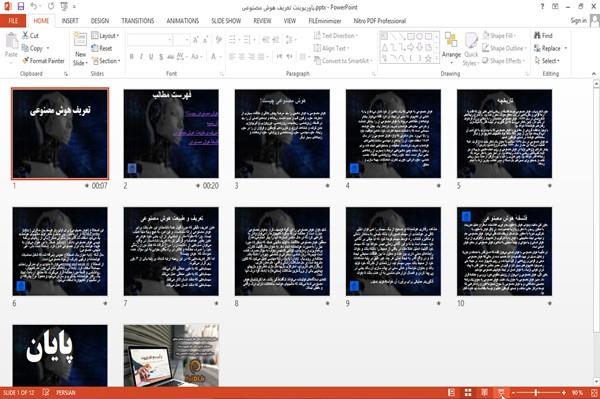
Task: Open the Select dropdown in Editing
Action: pos(547,61)
